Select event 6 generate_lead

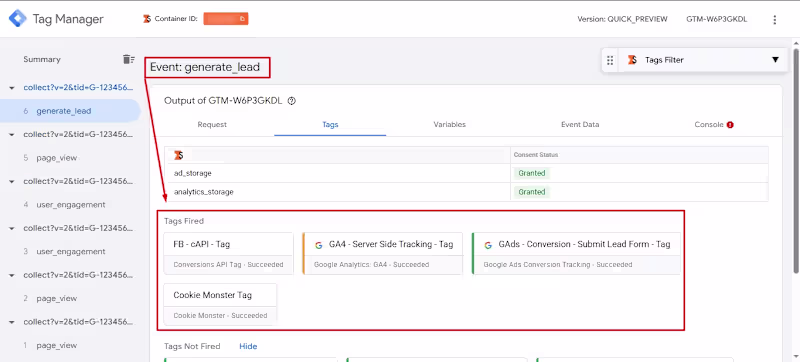70,111
